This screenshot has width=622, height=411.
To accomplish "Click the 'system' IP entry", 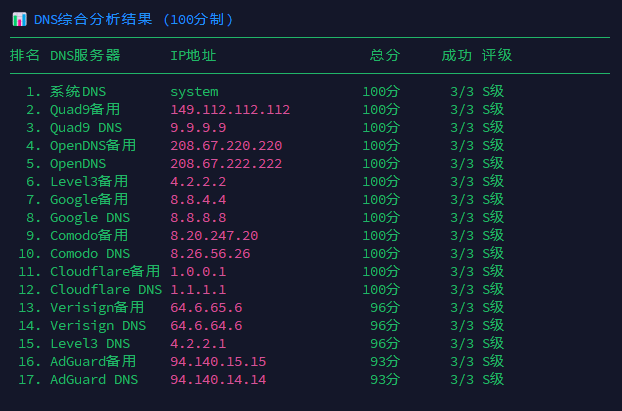I will pos(194,92).
